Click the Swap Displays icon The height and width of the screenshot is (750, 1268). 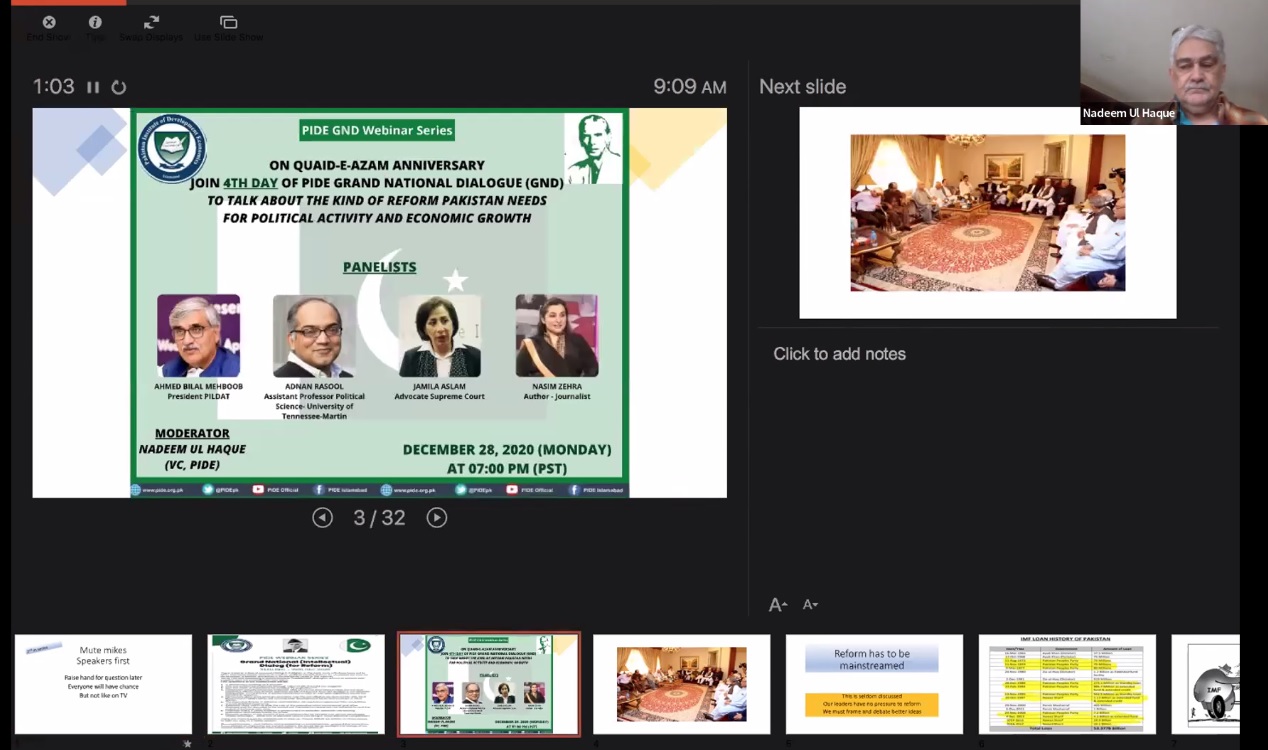(x=151, y=22)
